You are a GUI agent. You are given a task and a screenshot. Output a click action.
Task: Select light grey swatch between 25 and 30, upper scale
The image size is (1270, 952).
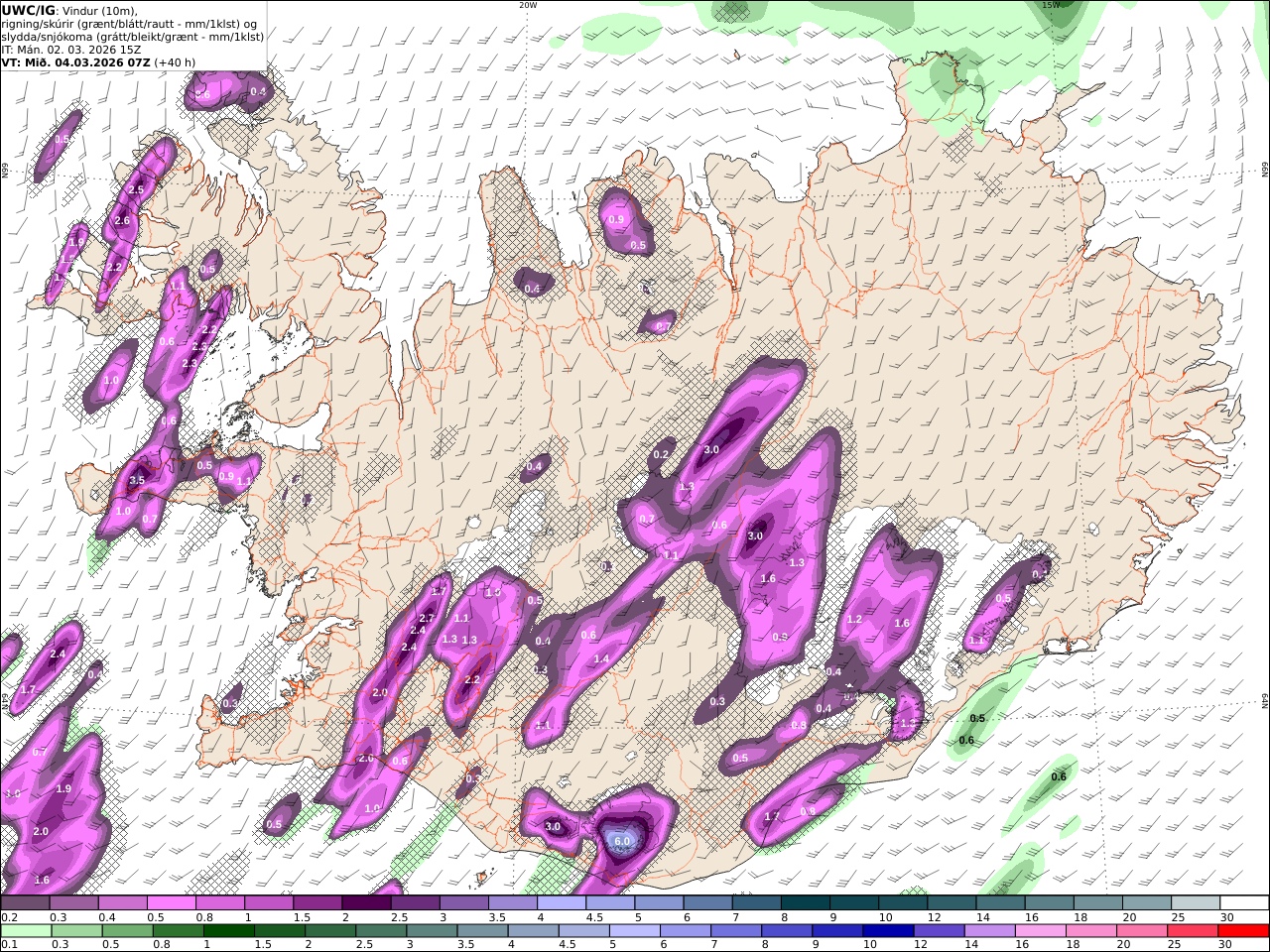pos(1196,903)
